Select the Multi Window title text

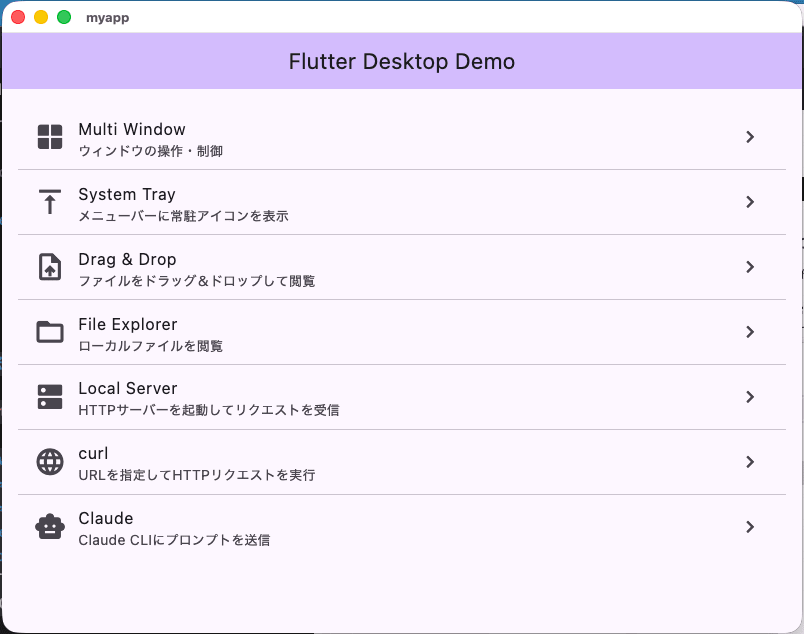click(132, 129)
